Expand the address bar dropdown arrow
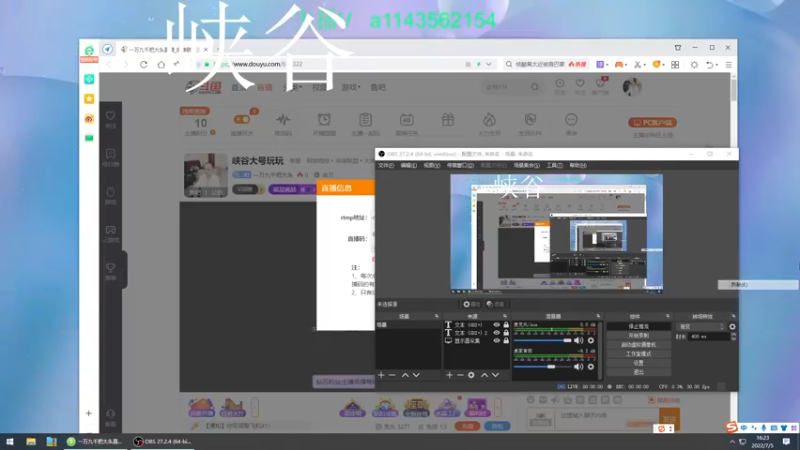The image size is (800, 450). point(489,64)
